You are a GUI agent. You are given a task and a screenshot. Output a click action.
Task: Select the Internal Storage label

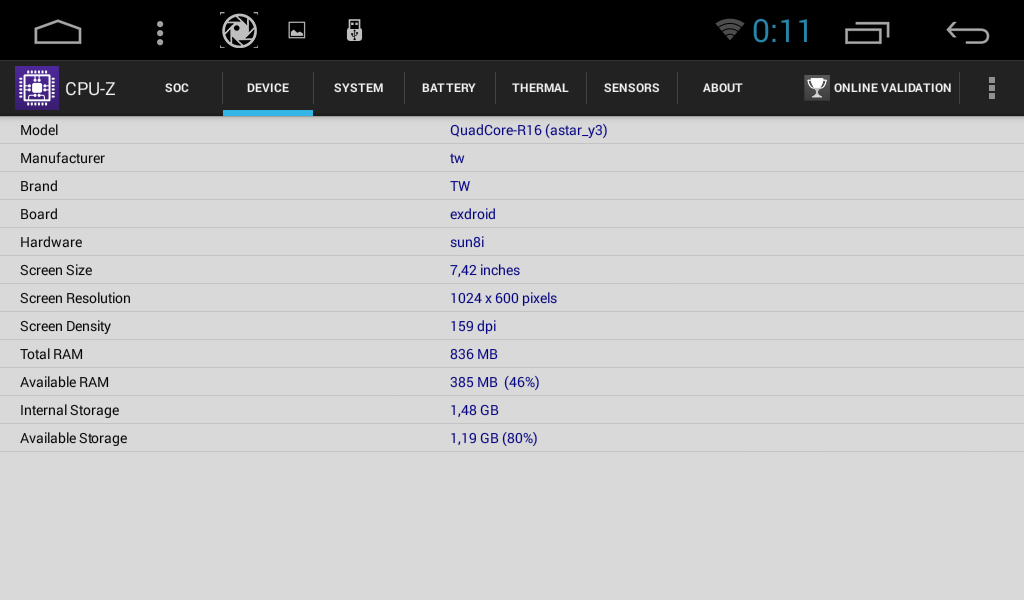[69, 411]
